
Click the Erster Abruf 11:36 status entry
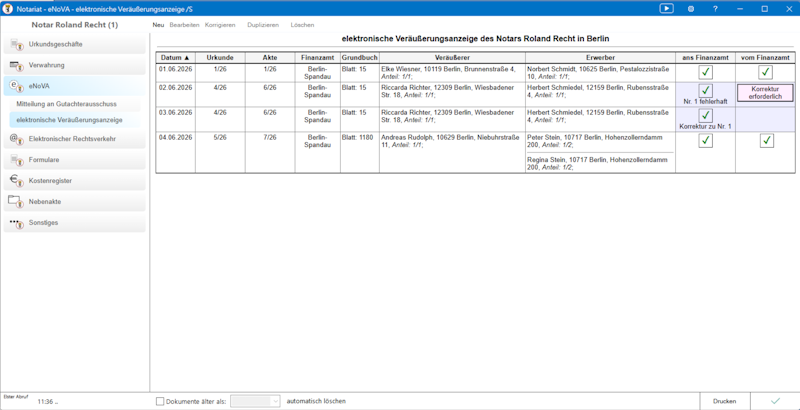[x=32, y=400]
